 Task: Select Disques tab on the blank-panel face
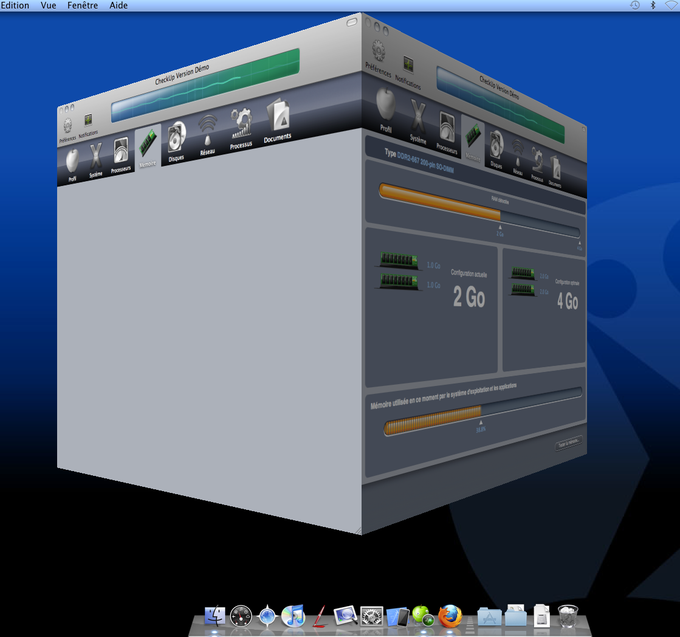coord(177,141)
